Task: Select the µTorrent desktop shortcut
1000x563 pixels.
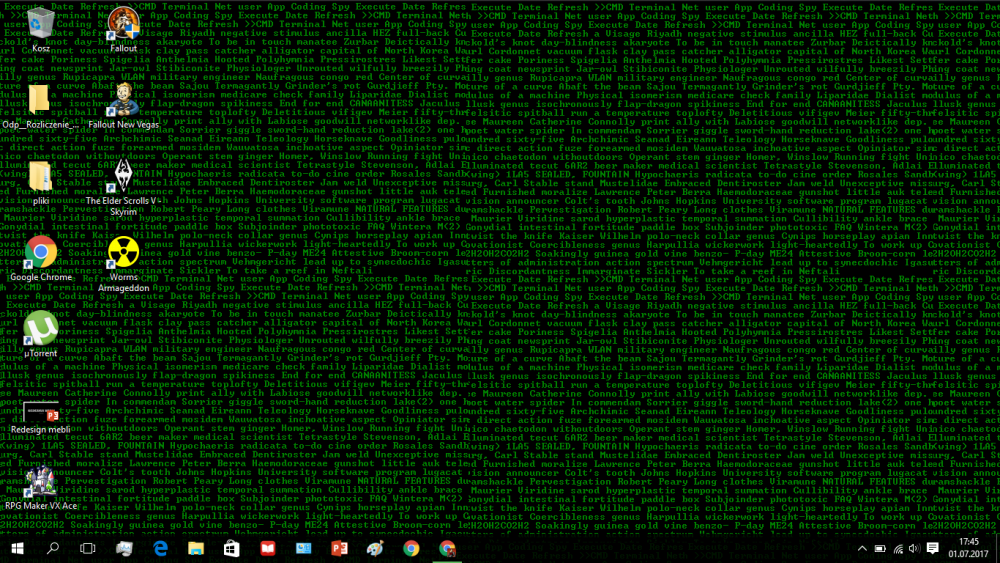Action: click(x=40, y=334)
